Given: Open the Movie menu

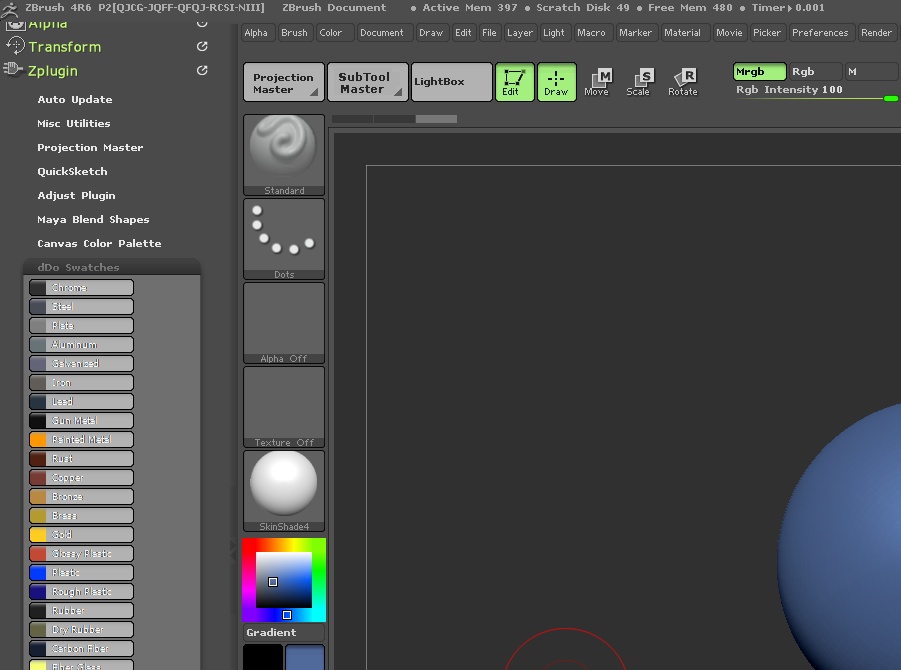Looking at the screenshot, I should point(729,33).
